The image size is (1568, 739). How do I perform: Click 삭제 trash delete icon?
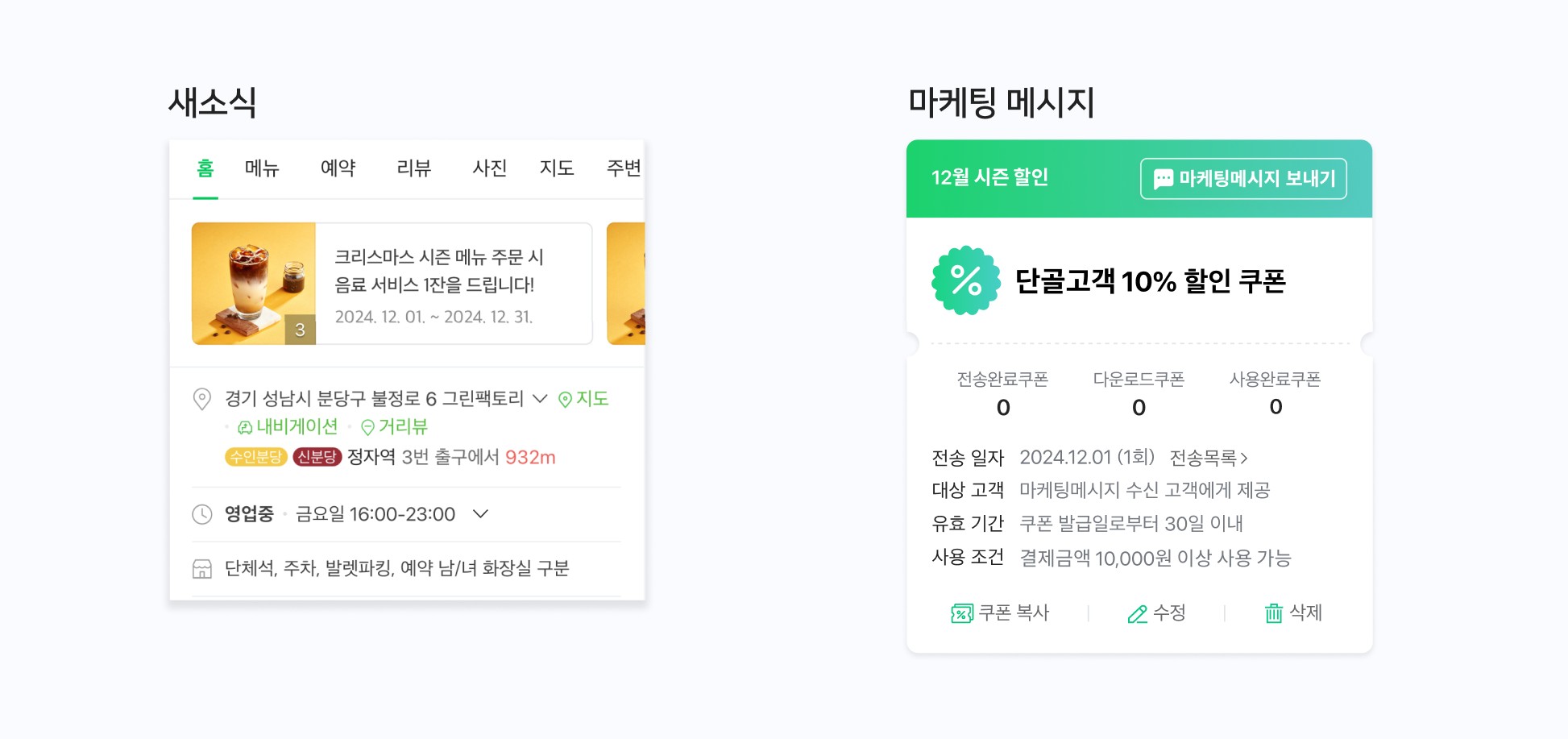click(x=1274, y=613)
